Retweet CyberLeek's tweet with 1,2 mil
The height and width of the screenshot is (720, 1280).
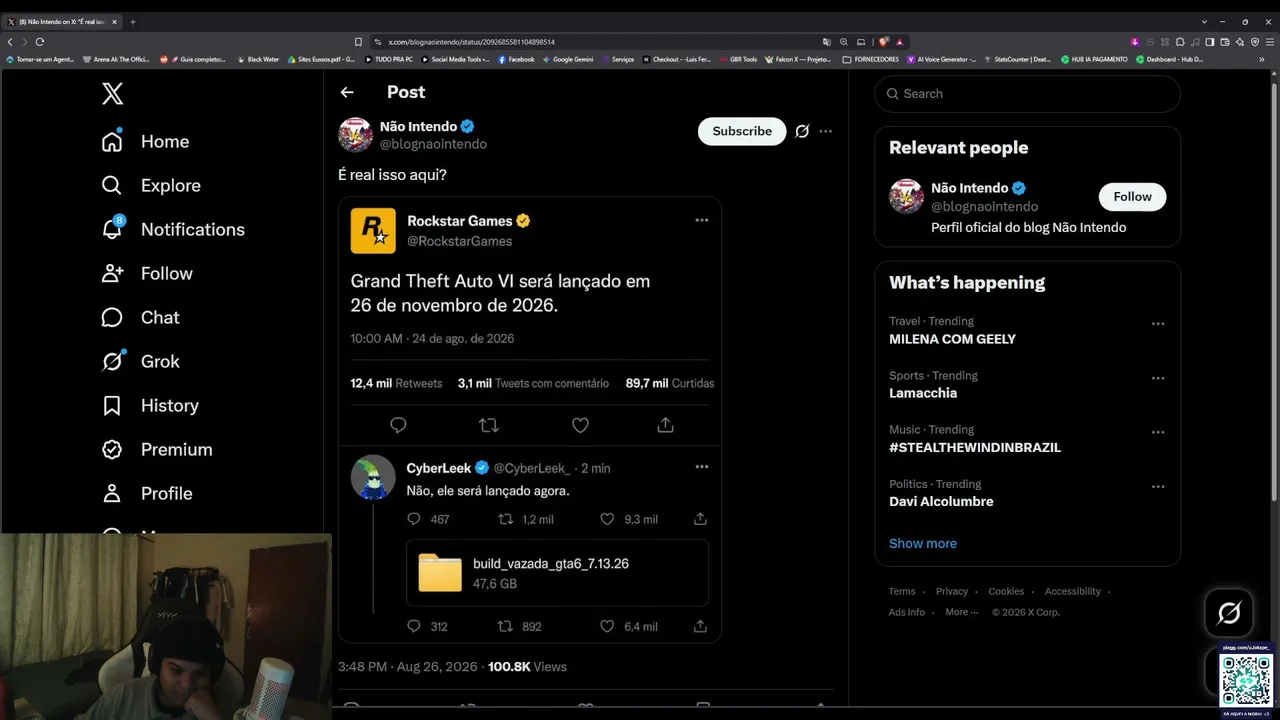click(506, 519)
